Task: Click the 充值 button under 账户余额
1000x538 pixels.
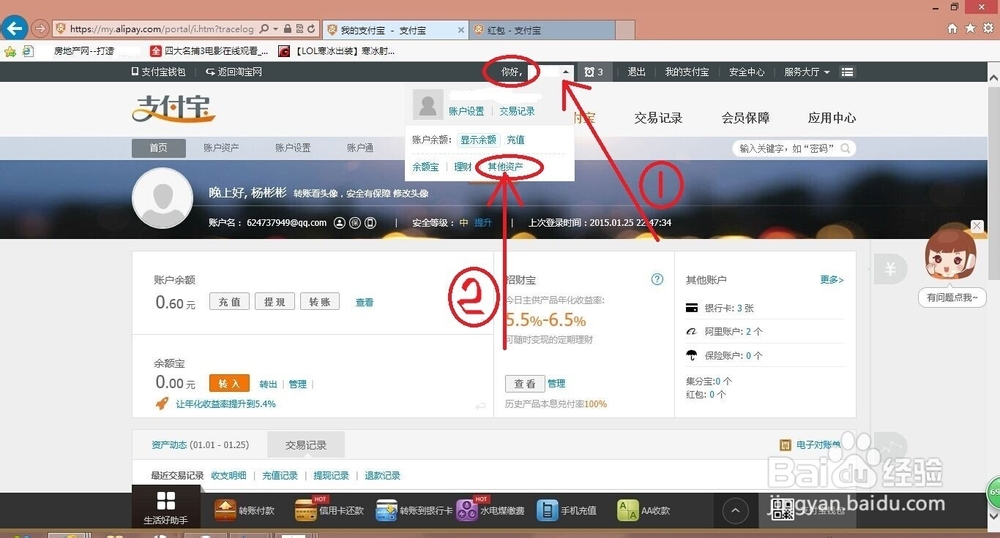Action: coord(230,302)
